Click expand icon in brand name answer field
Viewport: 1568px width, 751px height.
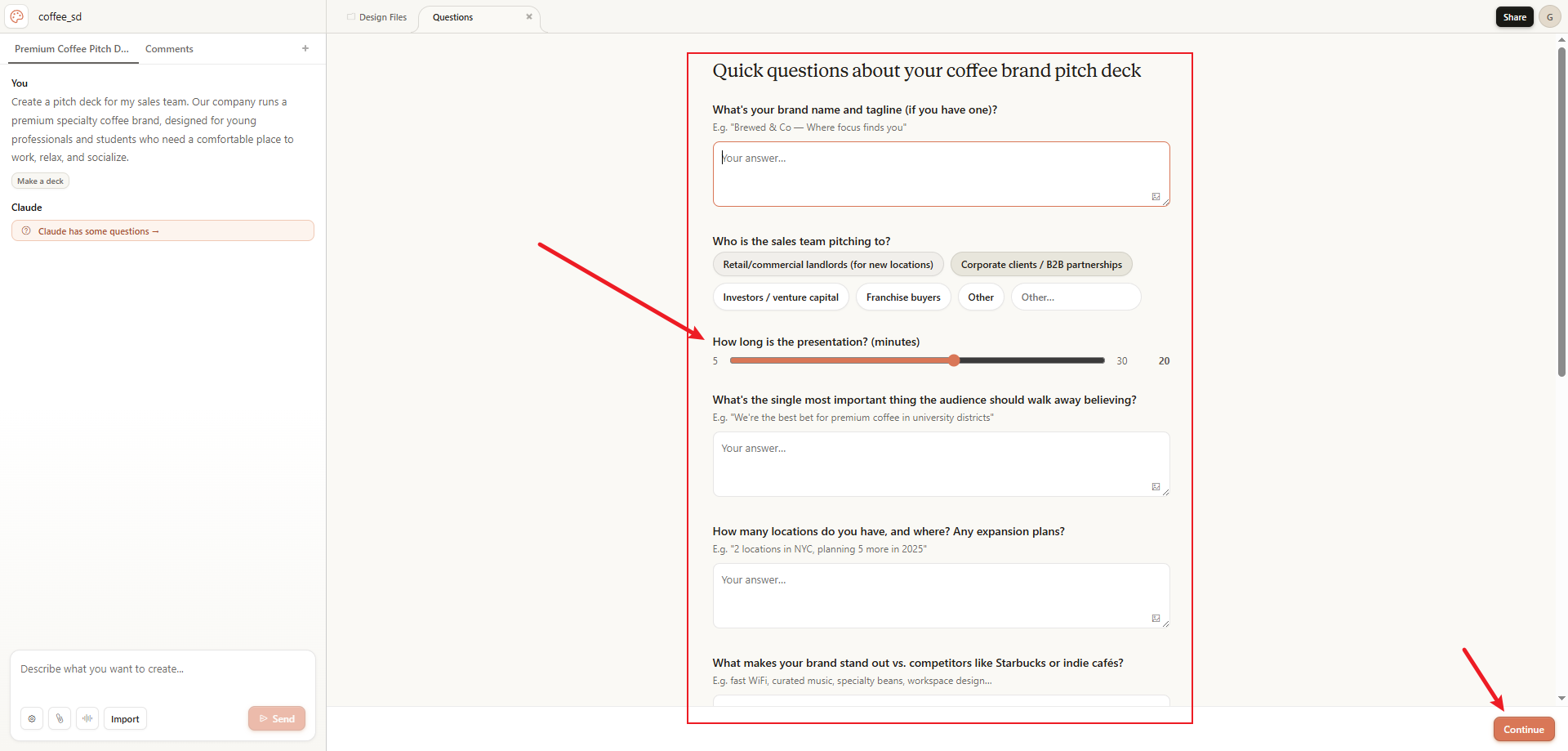click(x=1156, y=196)
